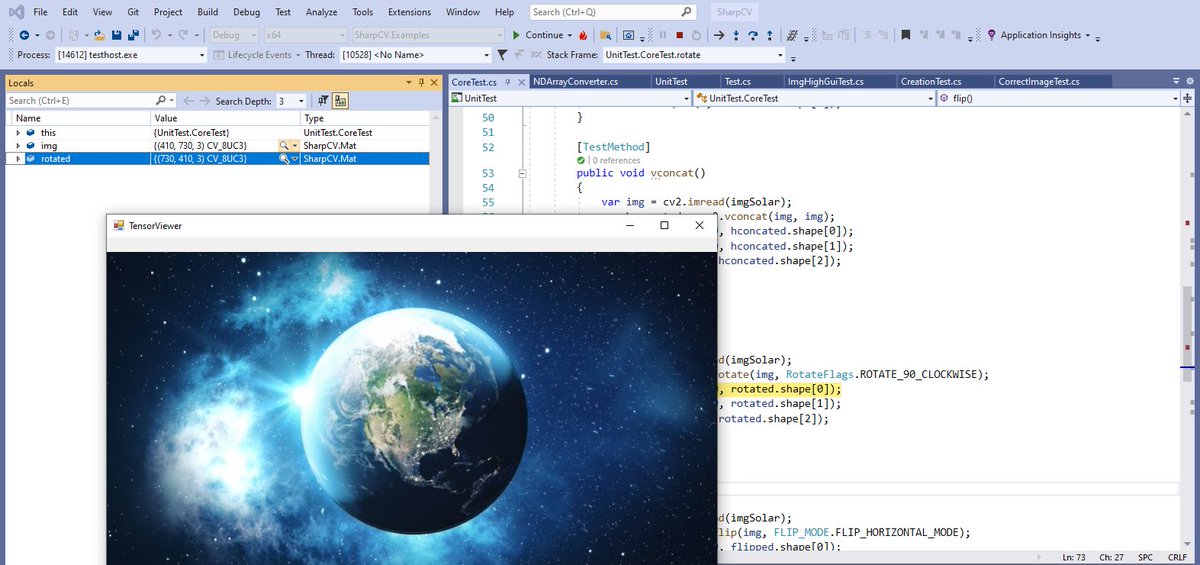Image resolution: width=1200 pixels, height=565 pixels.
Task: Open the Application Insights dropdown arrow
Action: [1087, 35]
